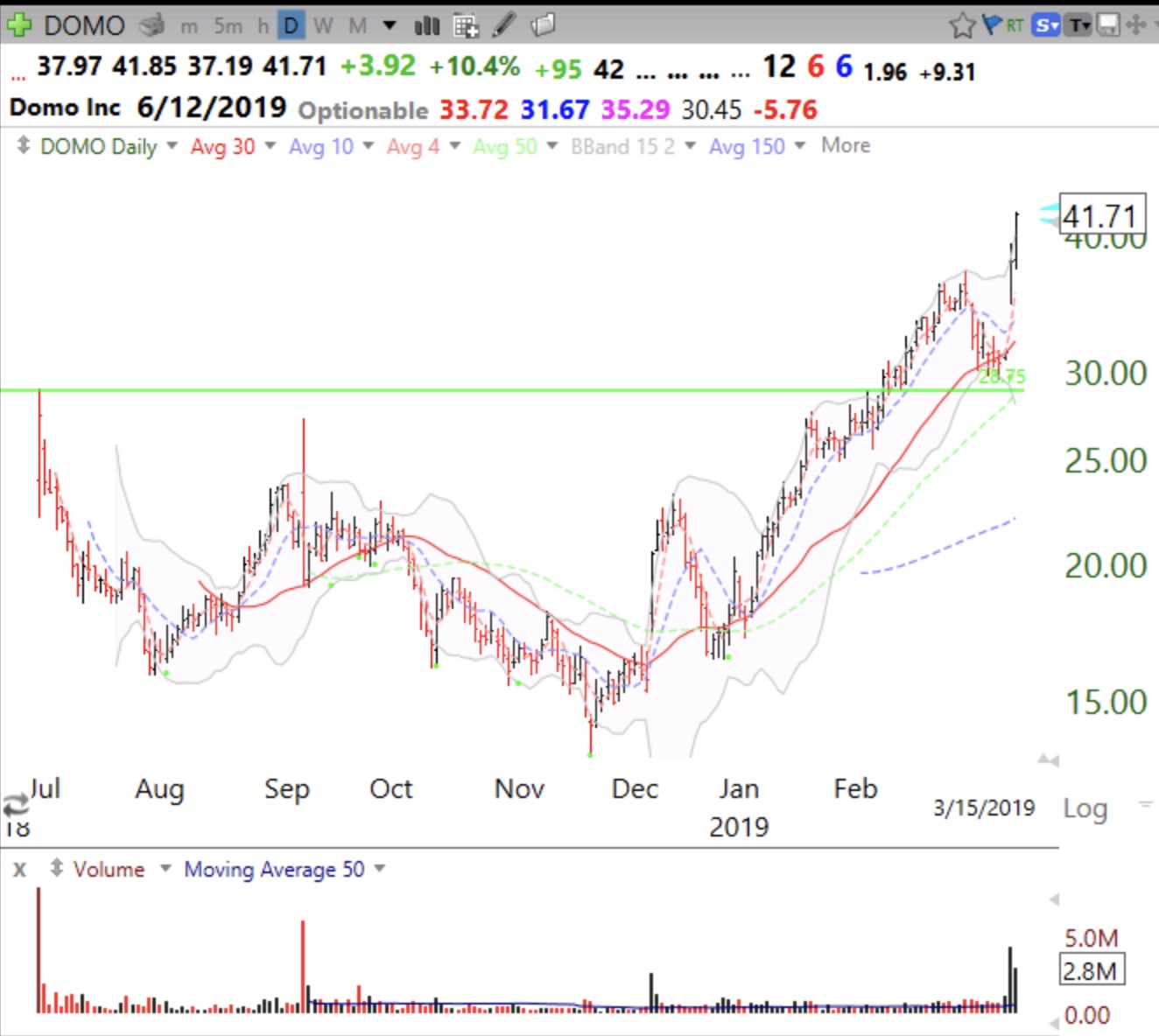Click the favorite star icon

coord(962,24)
